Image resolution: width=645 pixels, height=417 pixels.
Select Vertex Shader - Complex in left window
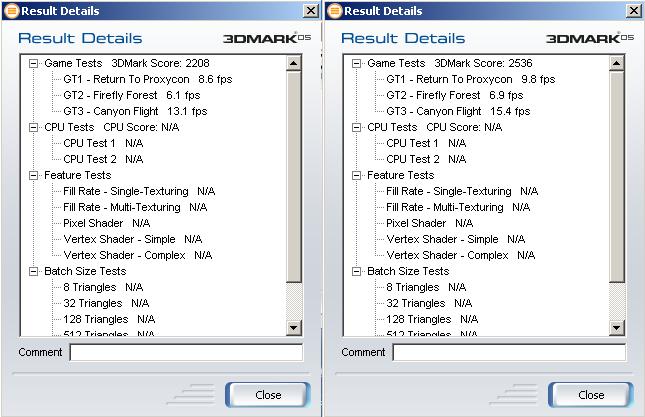(138, 256)
